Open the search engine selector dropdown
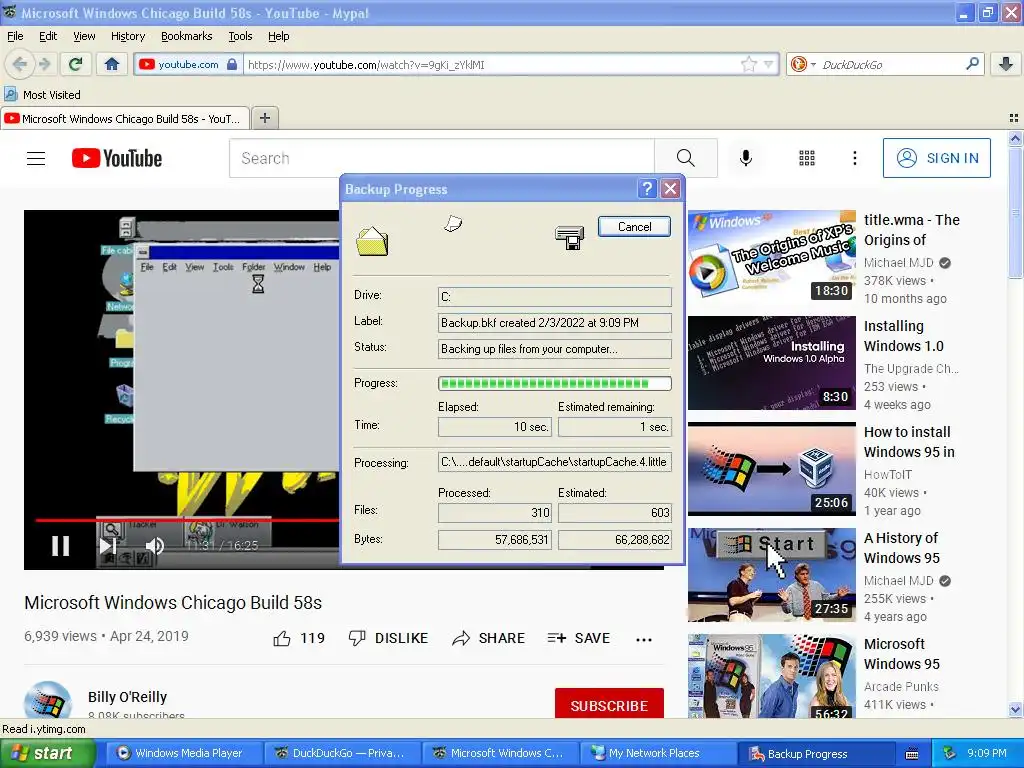This screenshot has width=1024, height=768. pos(803,64)
